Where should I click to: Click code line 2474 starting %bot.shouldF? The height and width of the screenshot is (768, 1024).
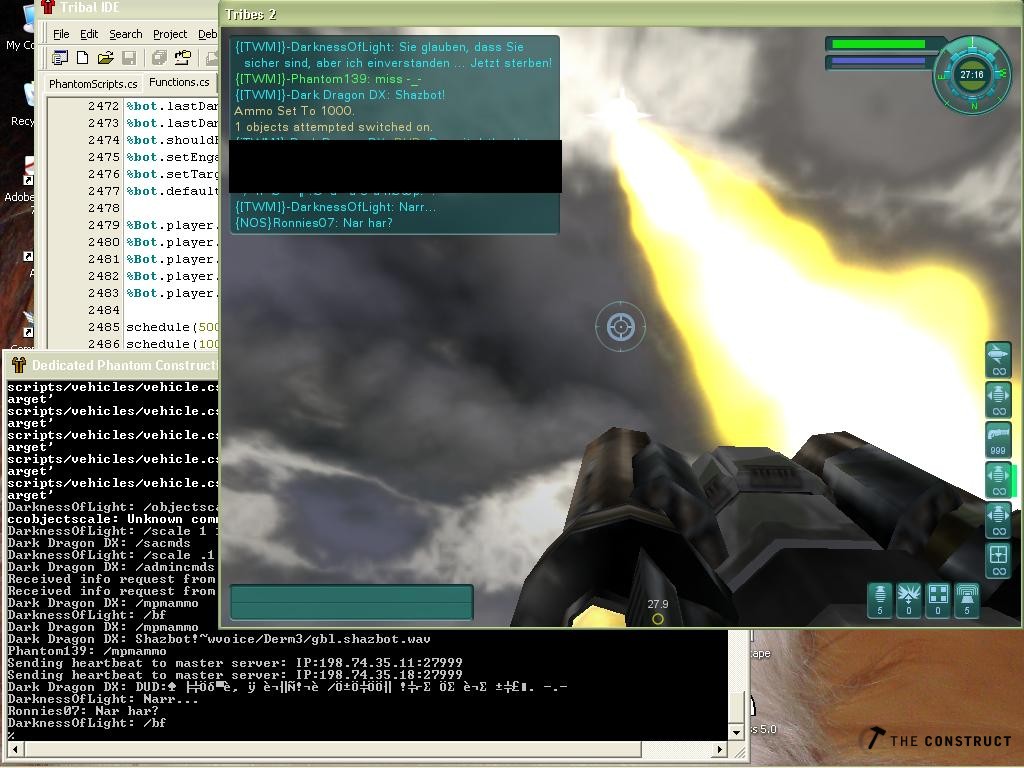(172, 140)
